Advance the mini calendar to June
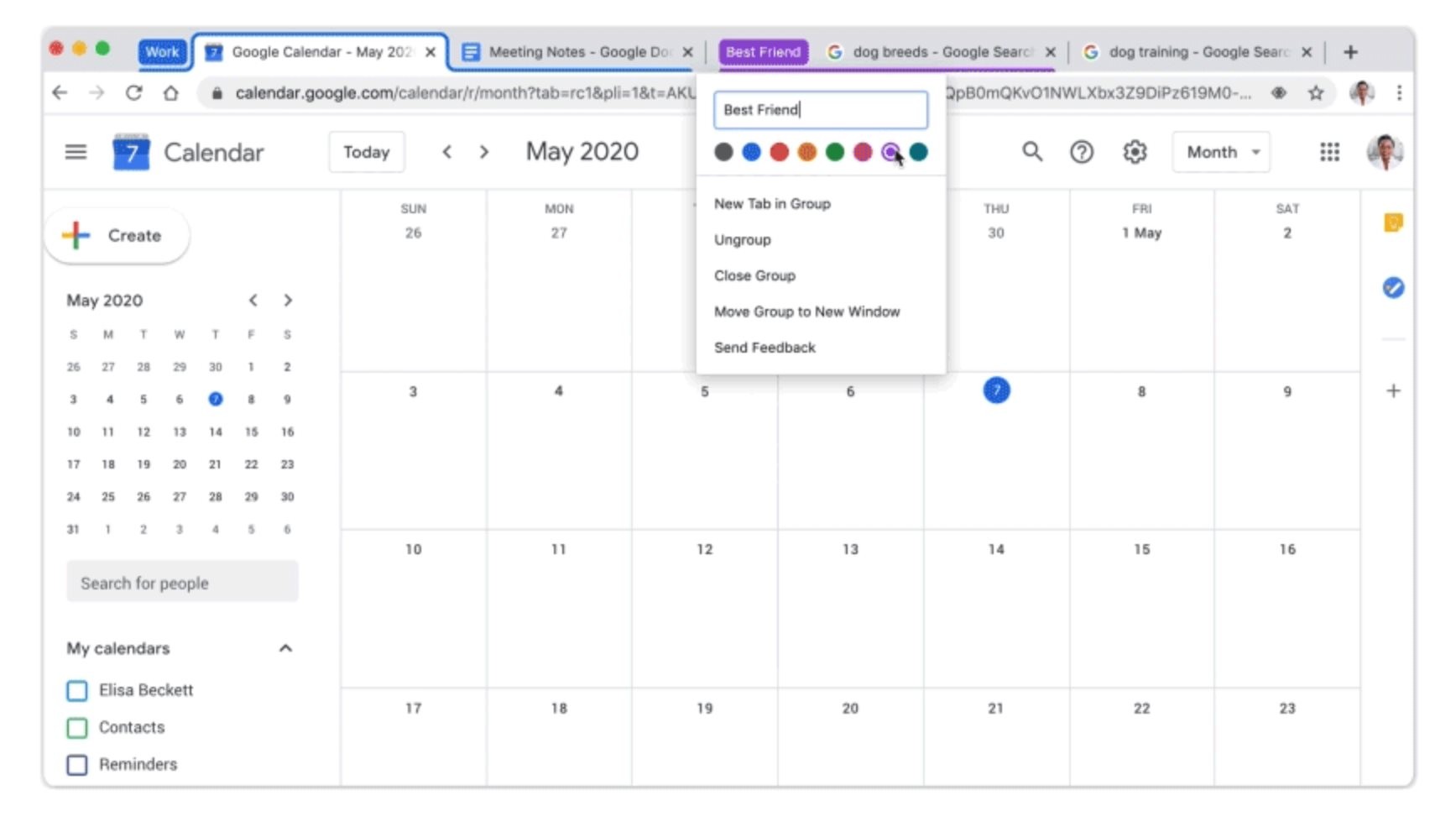Viewport: 1456px width, 822px height. tap(288, 300)
